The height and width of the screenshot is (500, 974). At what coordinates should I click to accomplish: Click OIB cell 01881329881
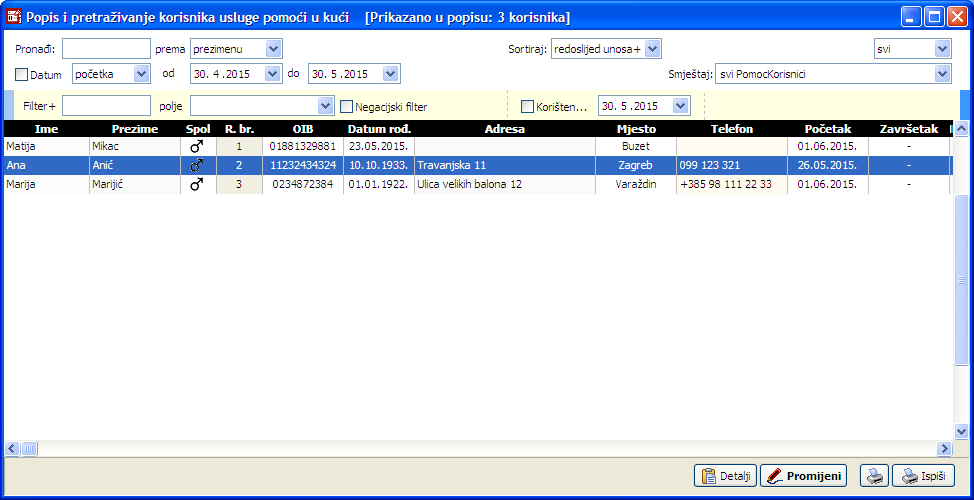(303, 147)
